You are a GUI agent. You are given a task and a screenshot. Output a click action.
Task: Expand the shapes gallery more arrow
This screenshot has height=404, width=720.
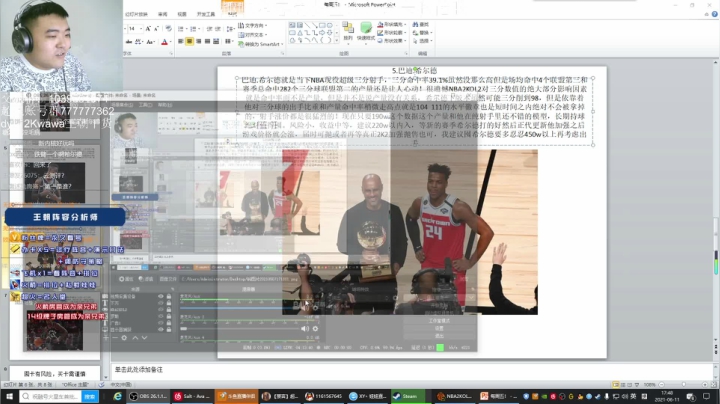(x=336, y=41)
